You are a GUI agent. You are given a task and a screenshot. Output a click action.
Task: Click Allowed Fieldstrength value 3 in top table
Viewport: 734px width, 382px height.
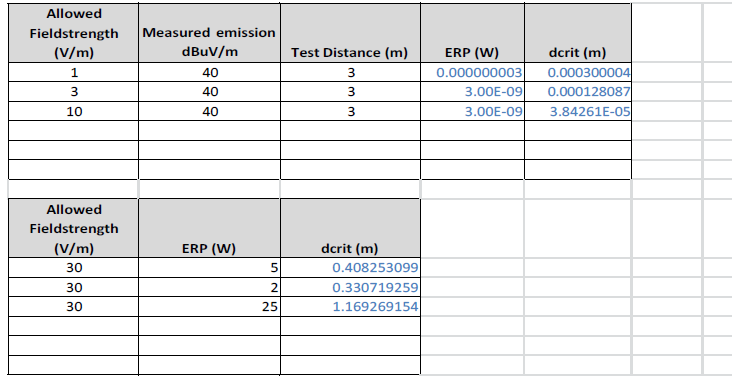73,92
